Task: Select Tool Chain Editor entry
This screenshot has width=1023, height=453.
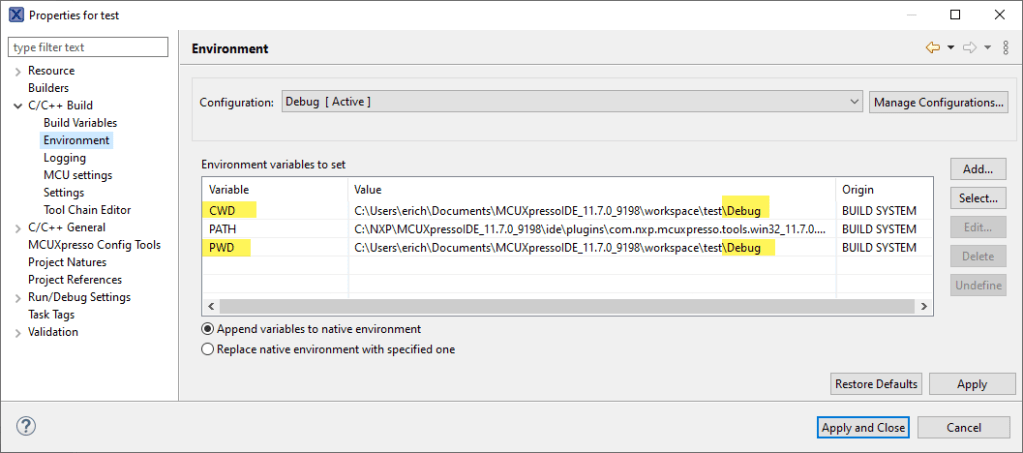Action: pyautogui.click(x=87, y=210)
